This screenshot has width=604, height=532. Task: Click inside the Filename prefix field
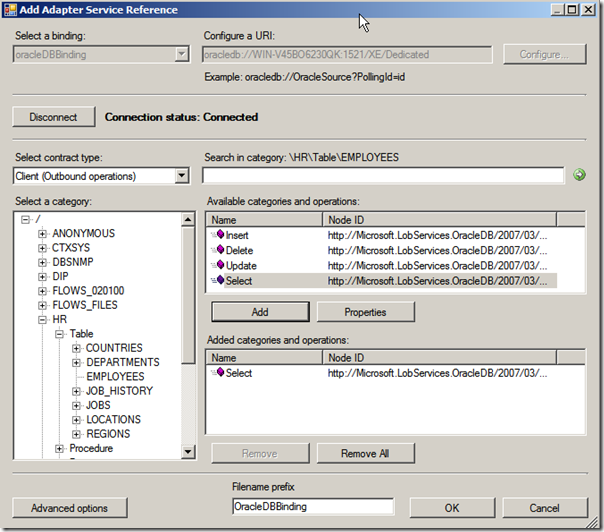click(311, 507)
